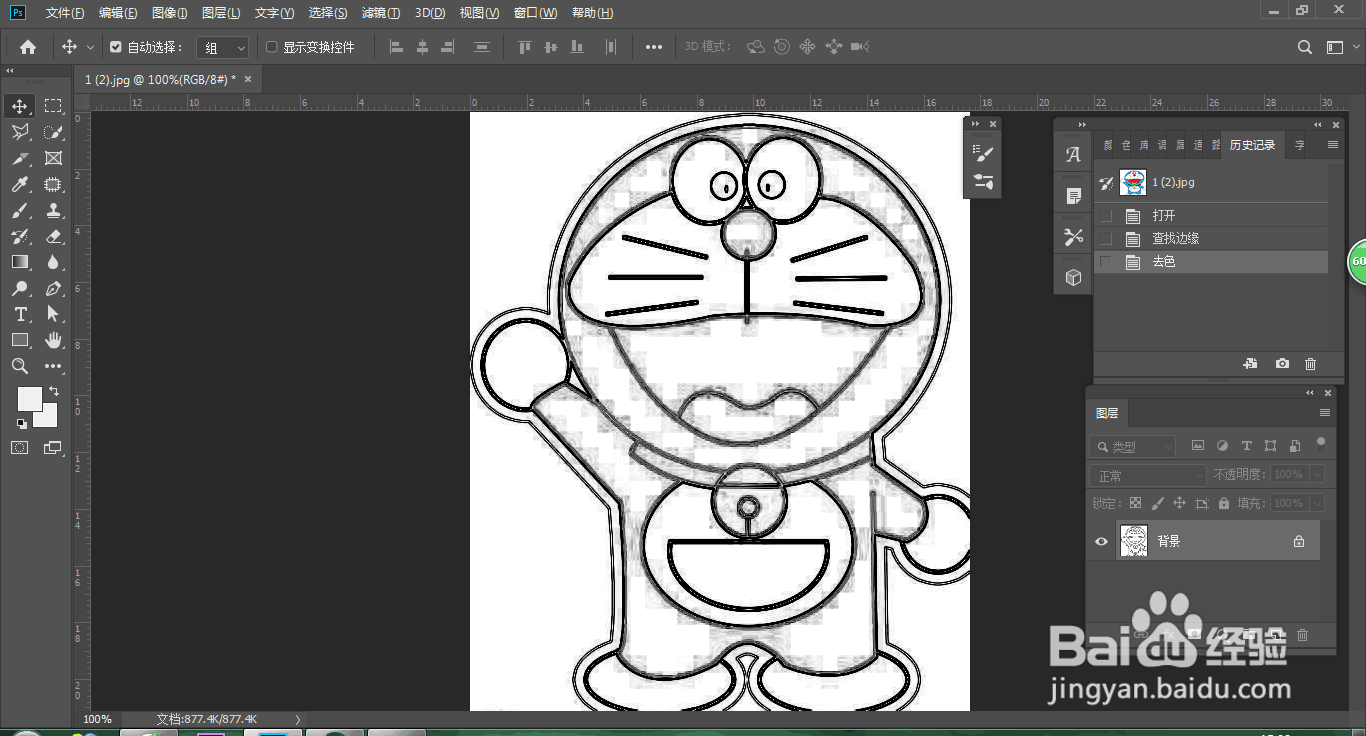Select the Move tool
This screenshot has width=1366, height=736.
pyautogui.click(x=20, y=105)
